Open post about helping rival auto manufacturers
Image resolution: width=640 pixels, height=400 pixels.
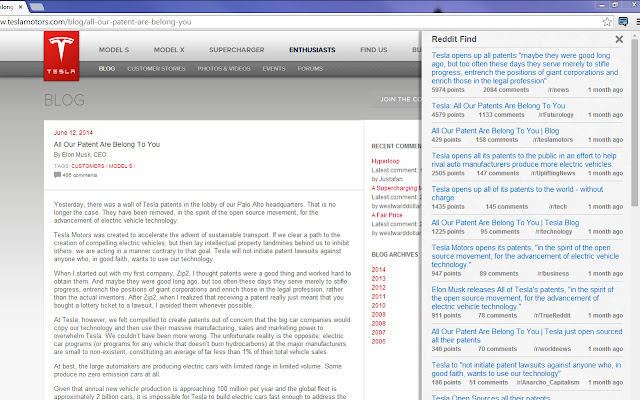point(524,160)
